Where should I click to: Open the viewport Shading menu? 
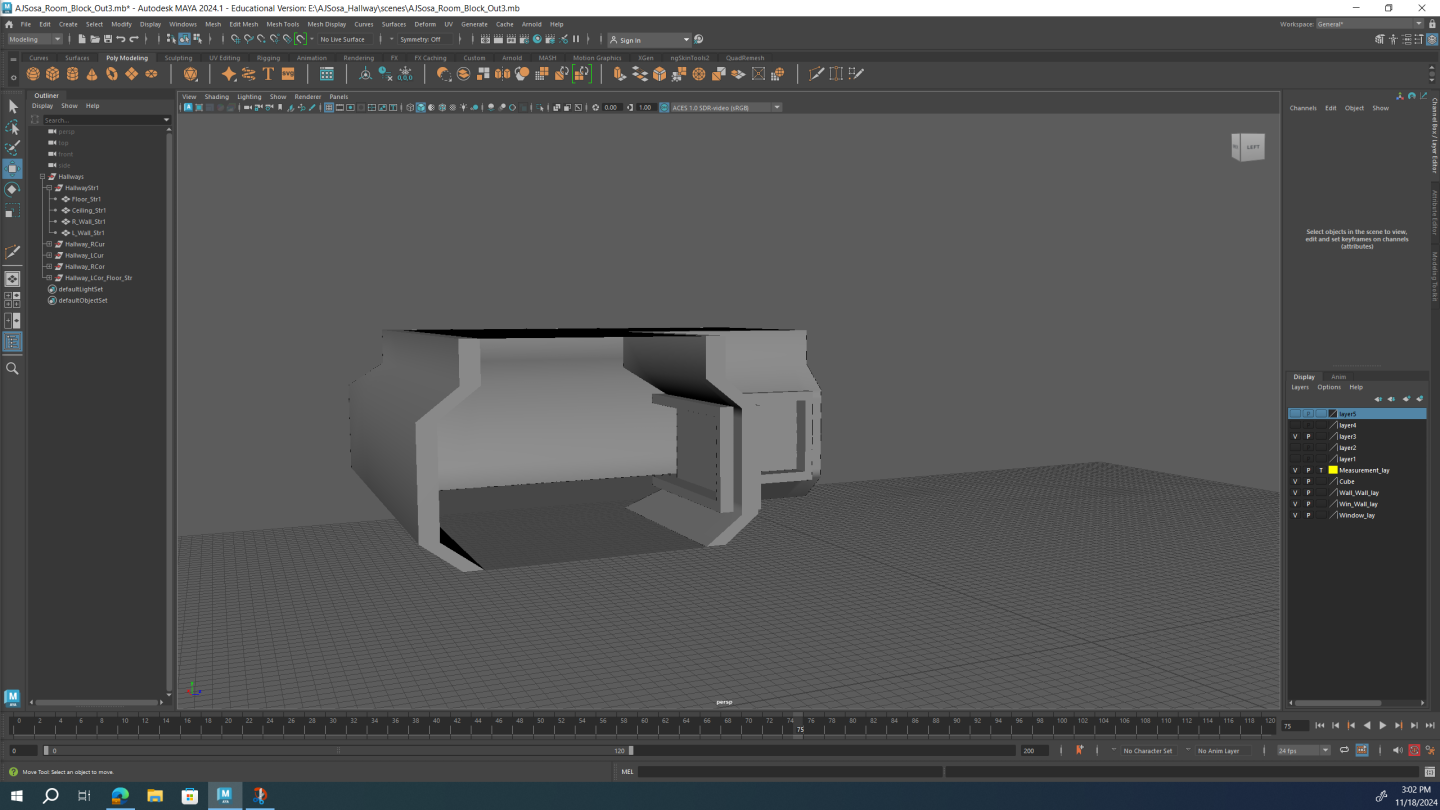216,97
